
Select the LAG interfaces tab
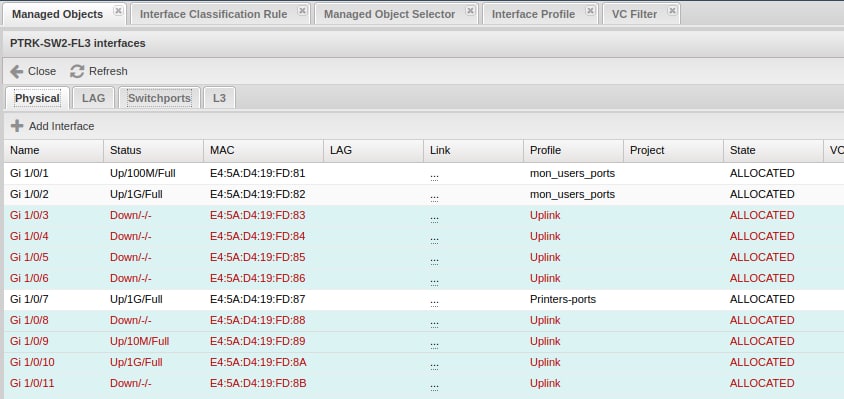[x=94, y=98]
